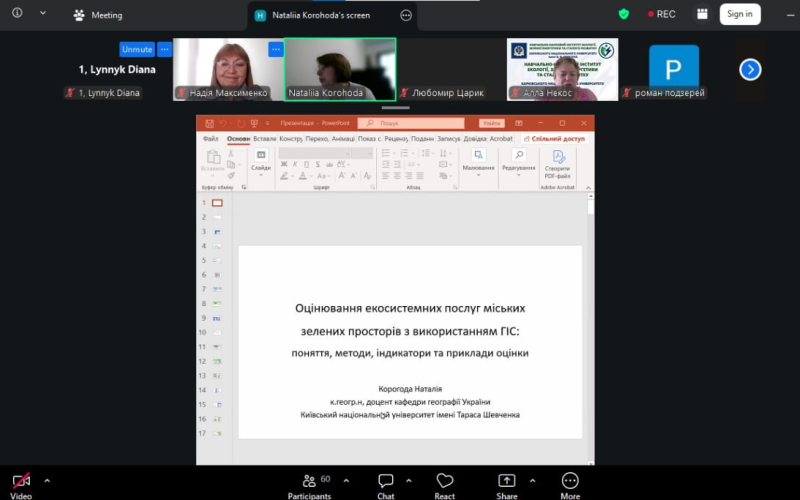Click the blue Unmute button
800x500 pixels.
click(x=137, y=49)
